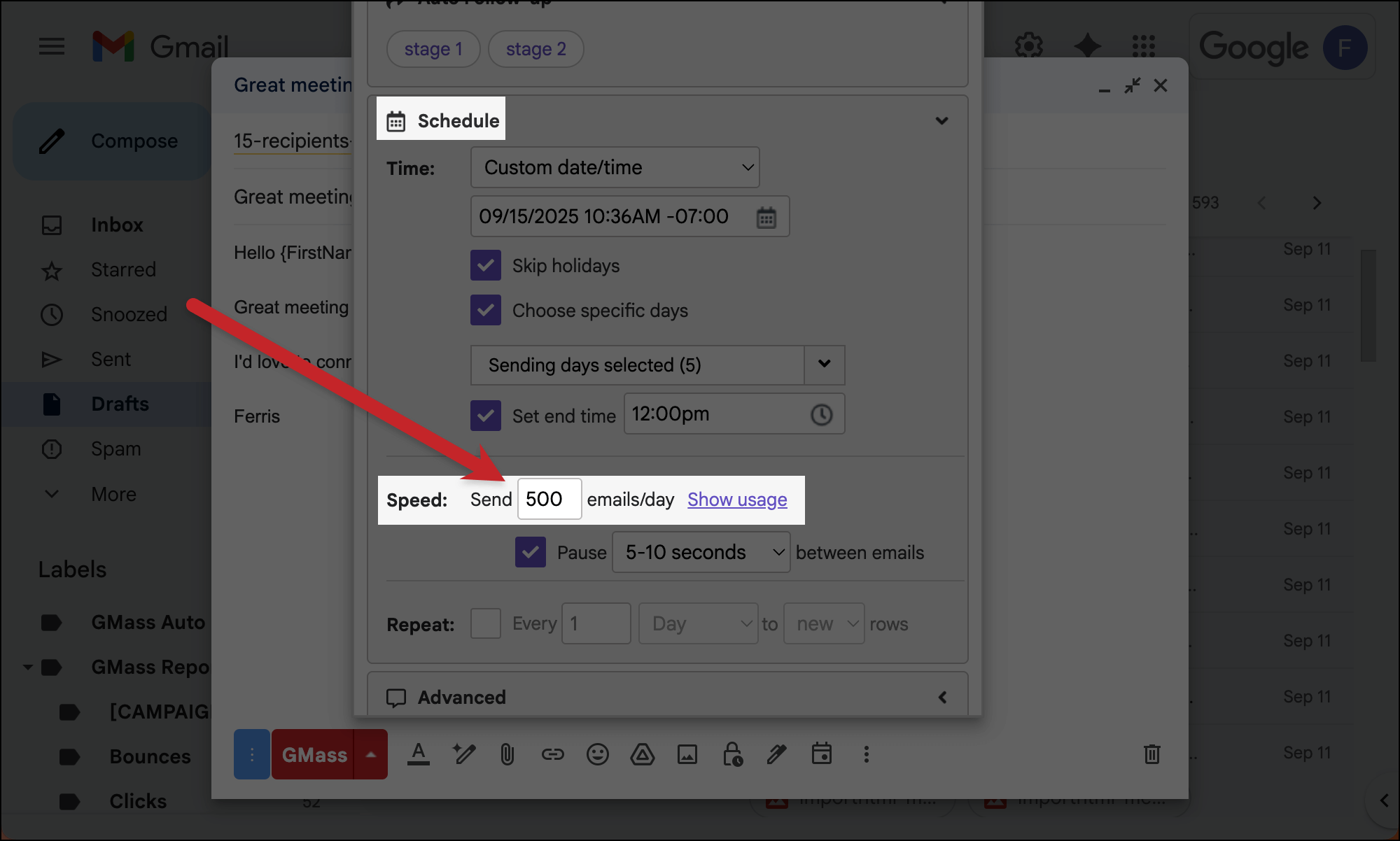Screen dimensions: 1400x841
Task: Select the stage 2 tab
Action: pos(535,49)
